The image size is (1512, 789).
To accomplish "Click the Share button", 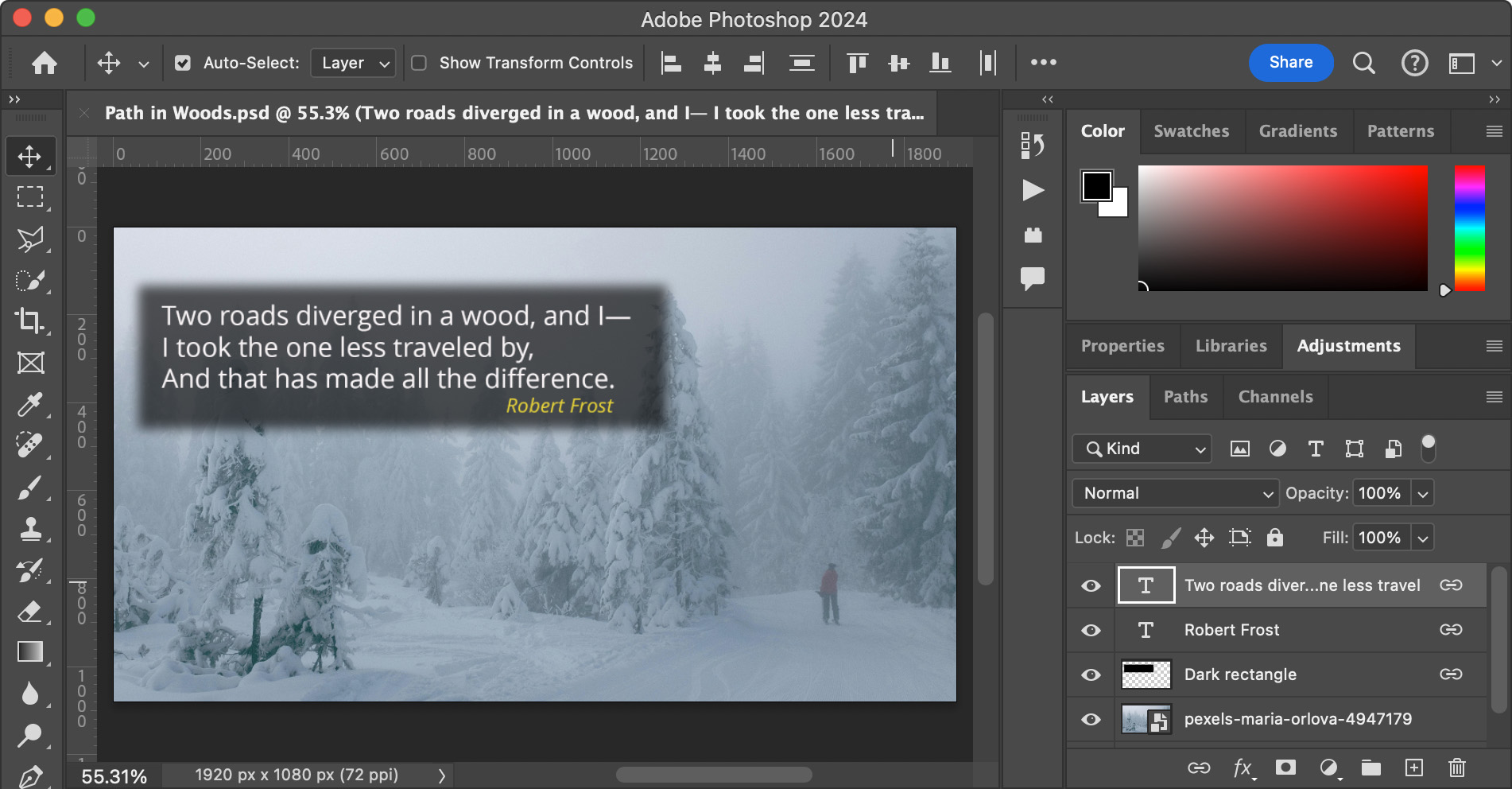I will (1290, 63).
